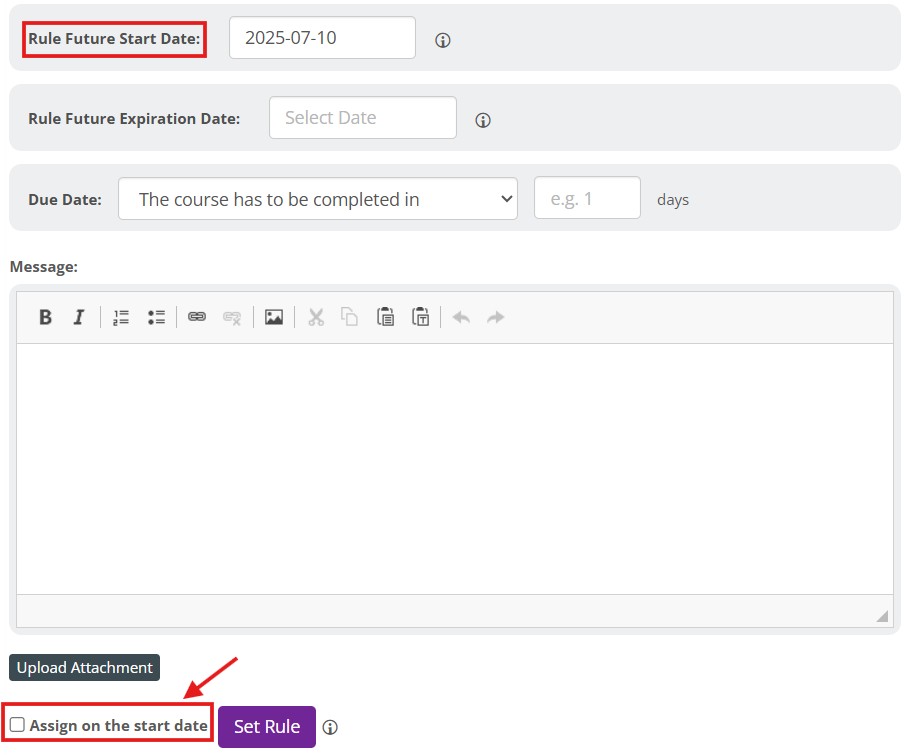Image resolution: width=907 pixels, height=755 pixels.
Task: Click the days number input field
Action: [x=587, y=198]
